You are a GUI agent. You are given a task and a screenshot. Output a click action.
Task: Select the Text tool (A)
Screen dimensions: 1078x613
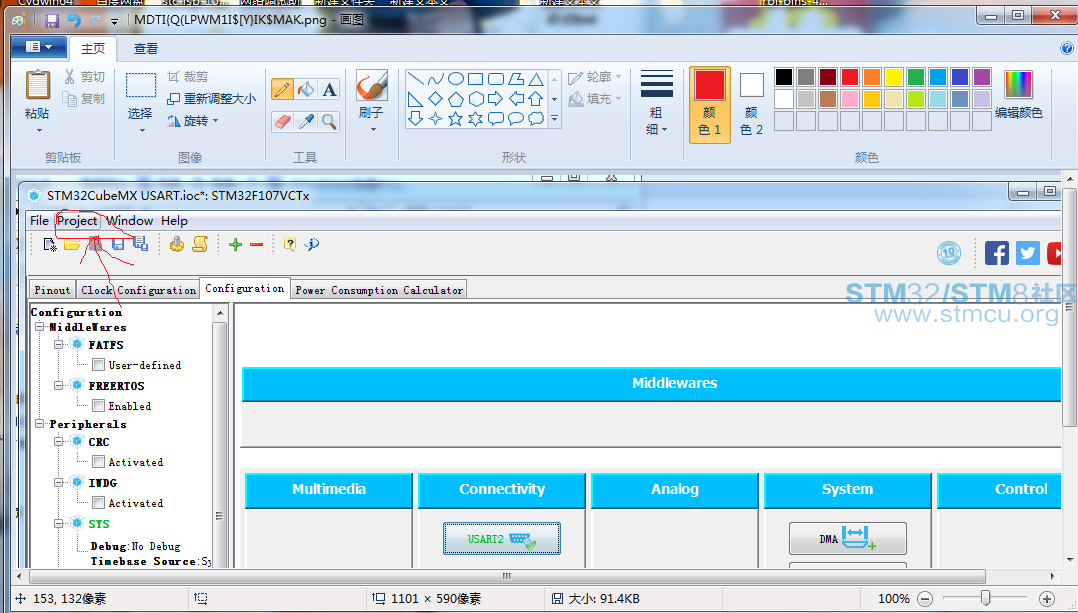click(329, 89)
